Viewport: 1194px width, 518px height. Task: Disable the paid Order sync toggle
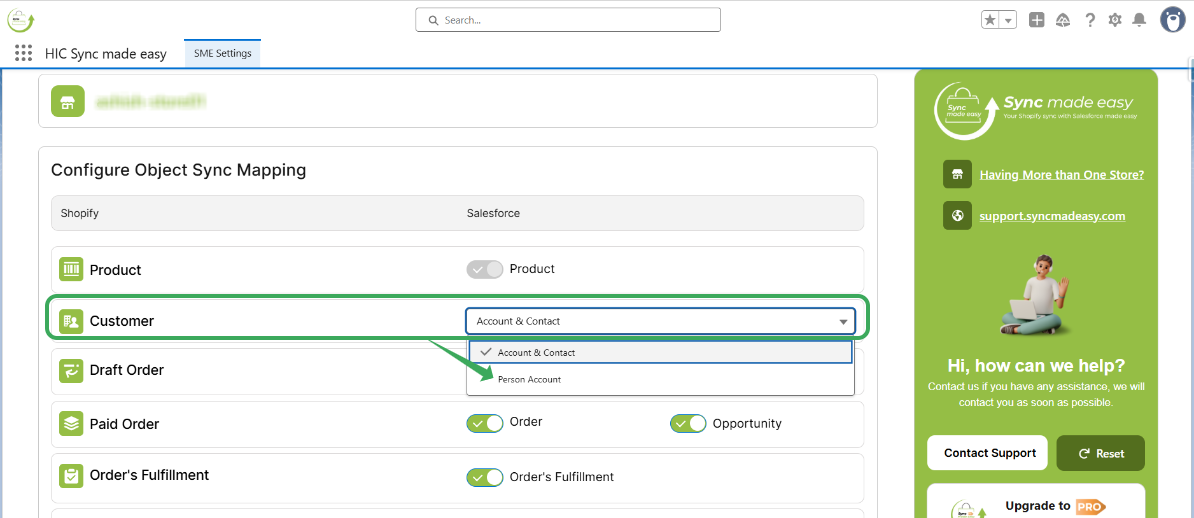click(485, 423)
